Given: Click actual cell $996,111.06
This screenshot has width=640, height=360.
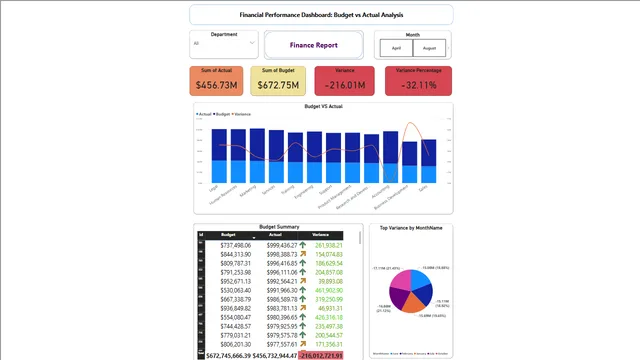Looking at the screenshot, I should 282,272.
